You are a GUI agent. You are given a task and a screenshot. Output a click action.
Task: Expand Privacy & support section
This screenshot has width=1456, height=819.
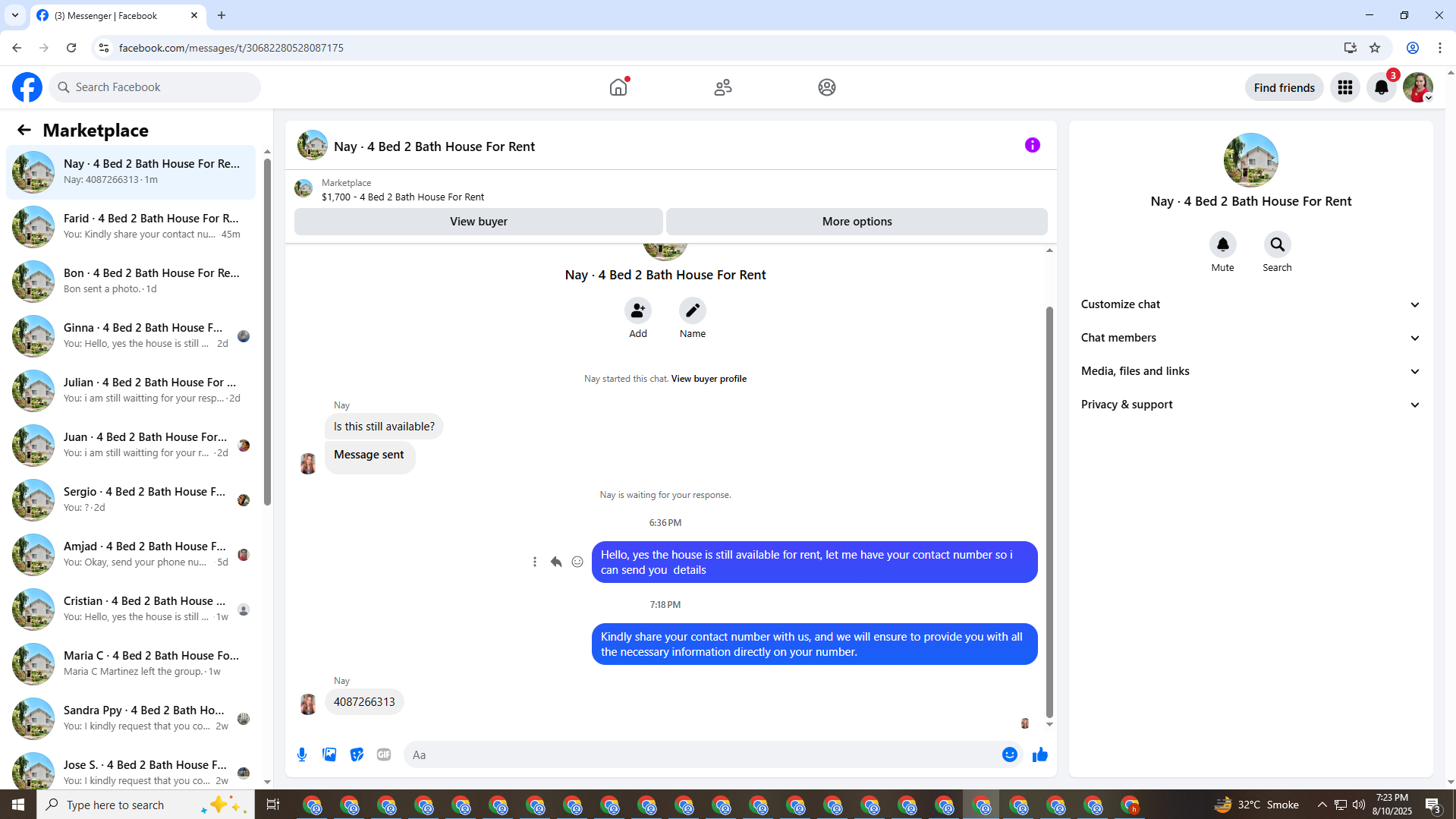(1250, 405)
